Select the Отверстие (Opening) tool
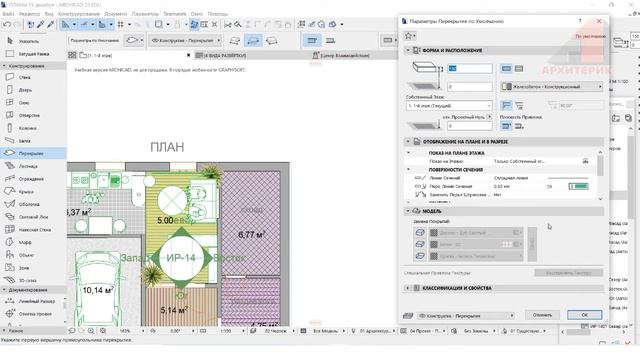Image resolution: width=640 pixels, height=360 pixels. 33,116
